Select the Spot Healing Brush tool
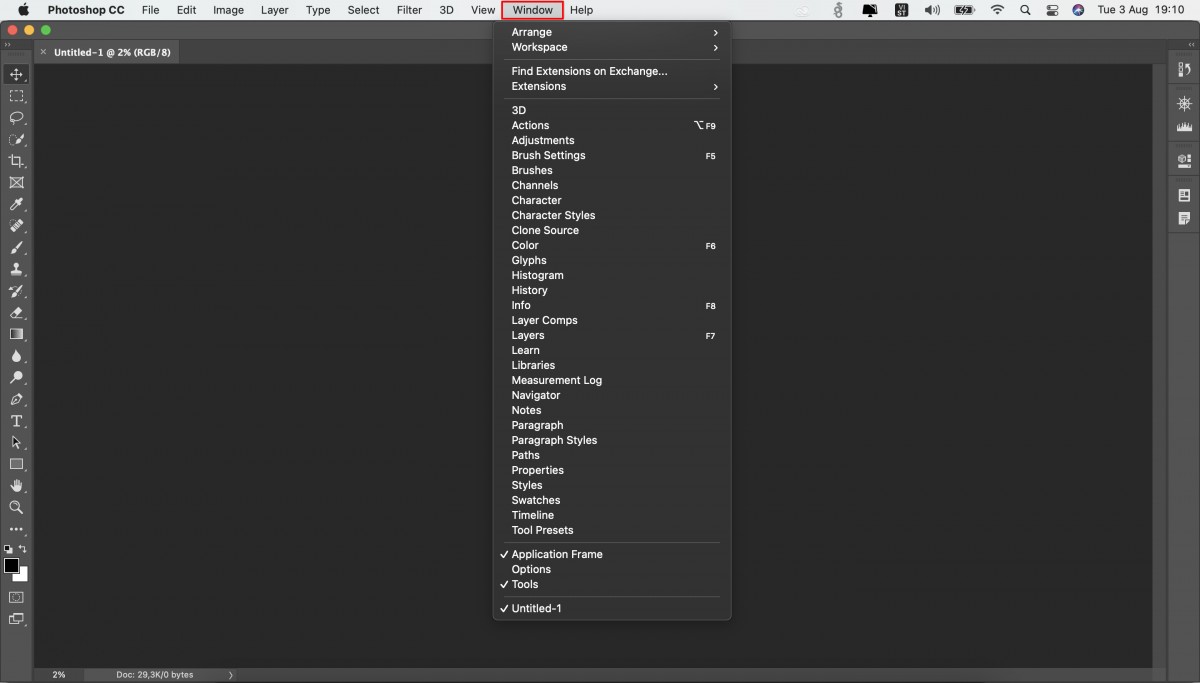 16,226
